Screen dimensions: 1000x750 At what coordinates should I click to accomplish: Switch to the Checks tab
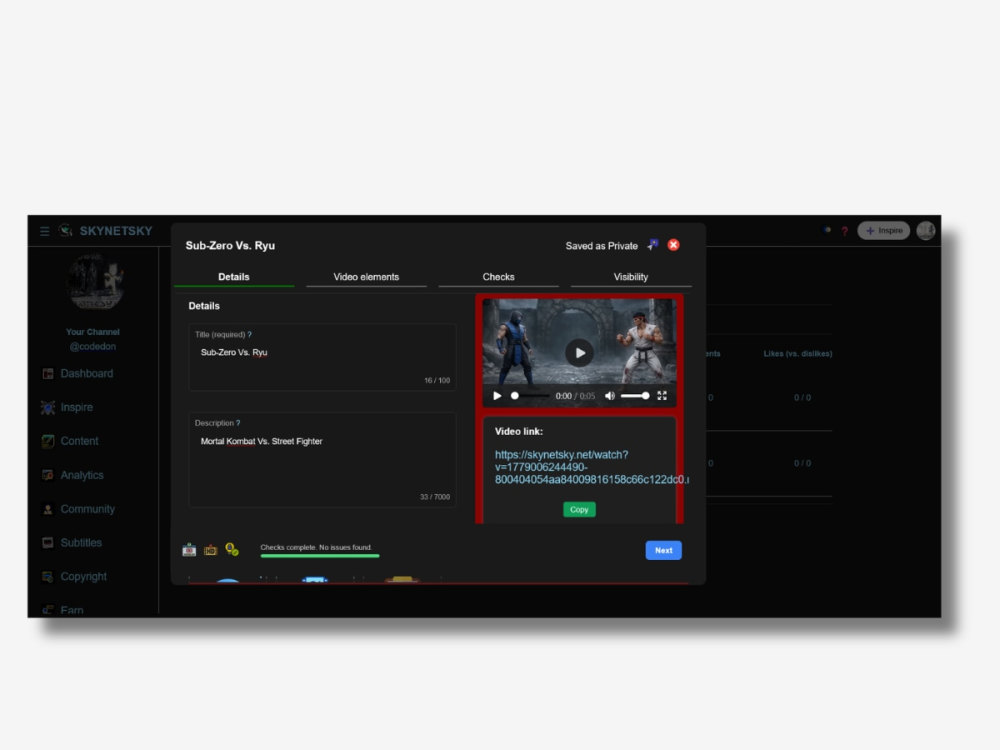[x=499, y=277]
